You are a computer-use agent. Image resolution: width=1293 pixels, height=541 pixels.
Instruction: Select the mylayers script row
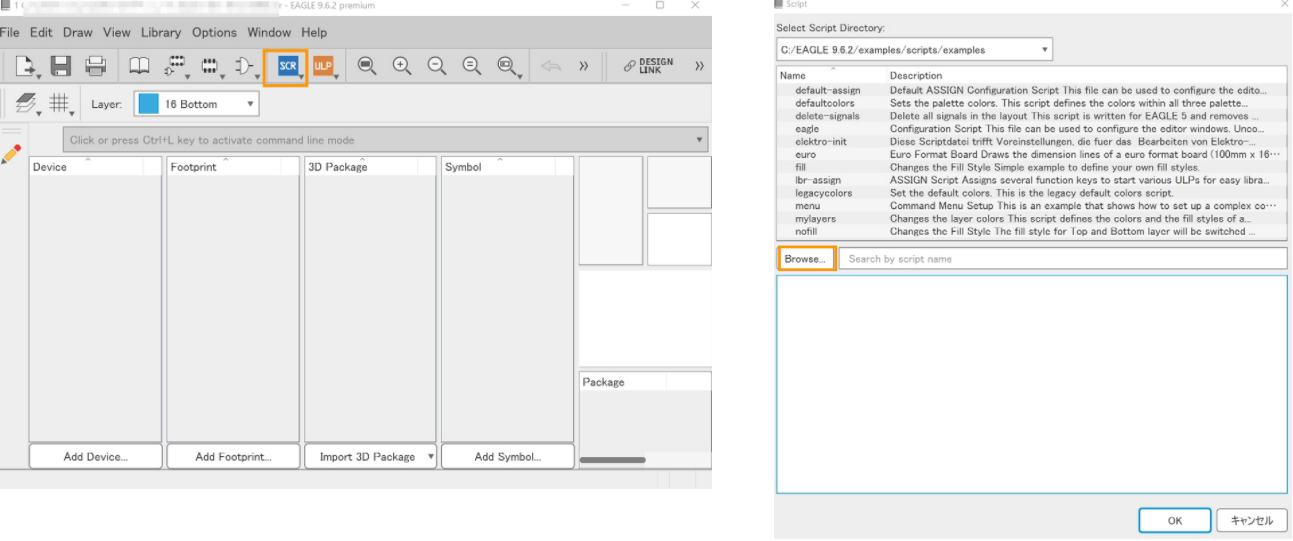click(1031, 218)
